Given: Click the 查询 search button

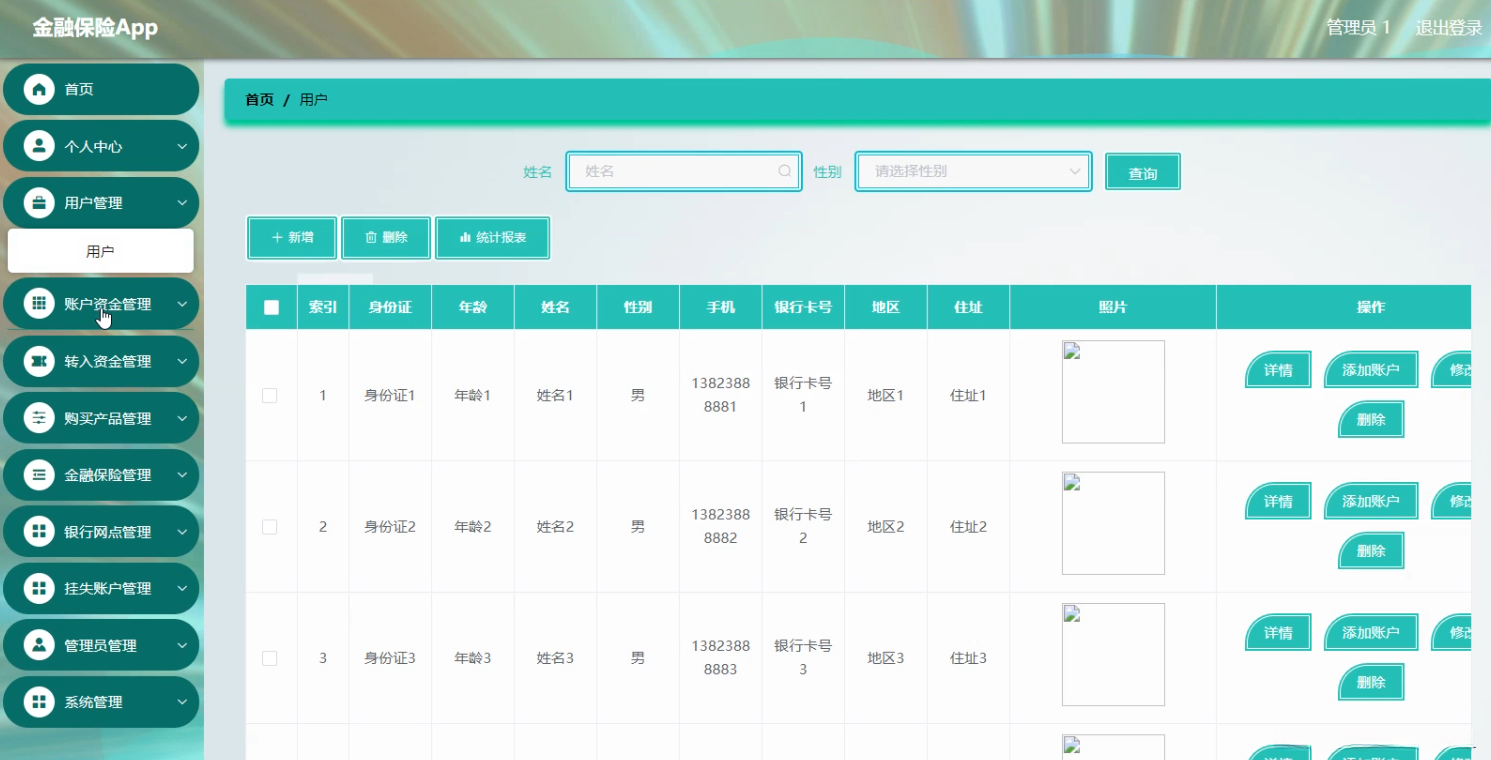Looking at the screenshot, I should [1143, 172].
